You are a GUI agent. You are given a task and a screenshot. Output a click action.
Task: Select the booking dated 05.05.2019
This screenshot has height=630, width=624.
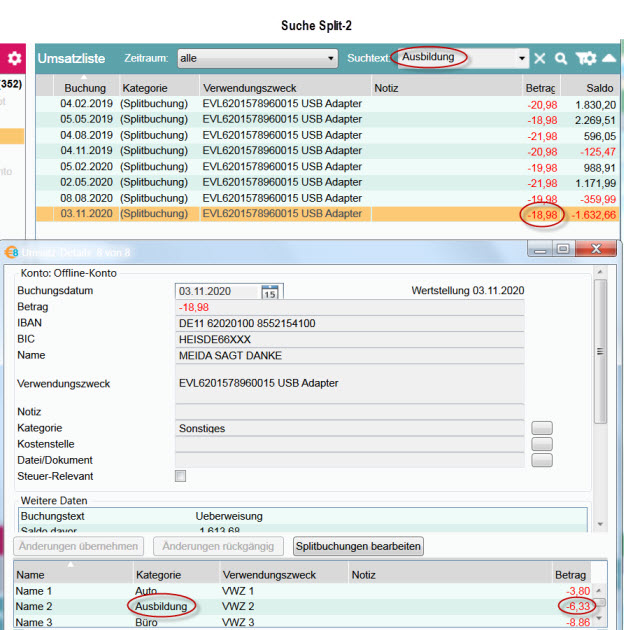click(327, 119)
